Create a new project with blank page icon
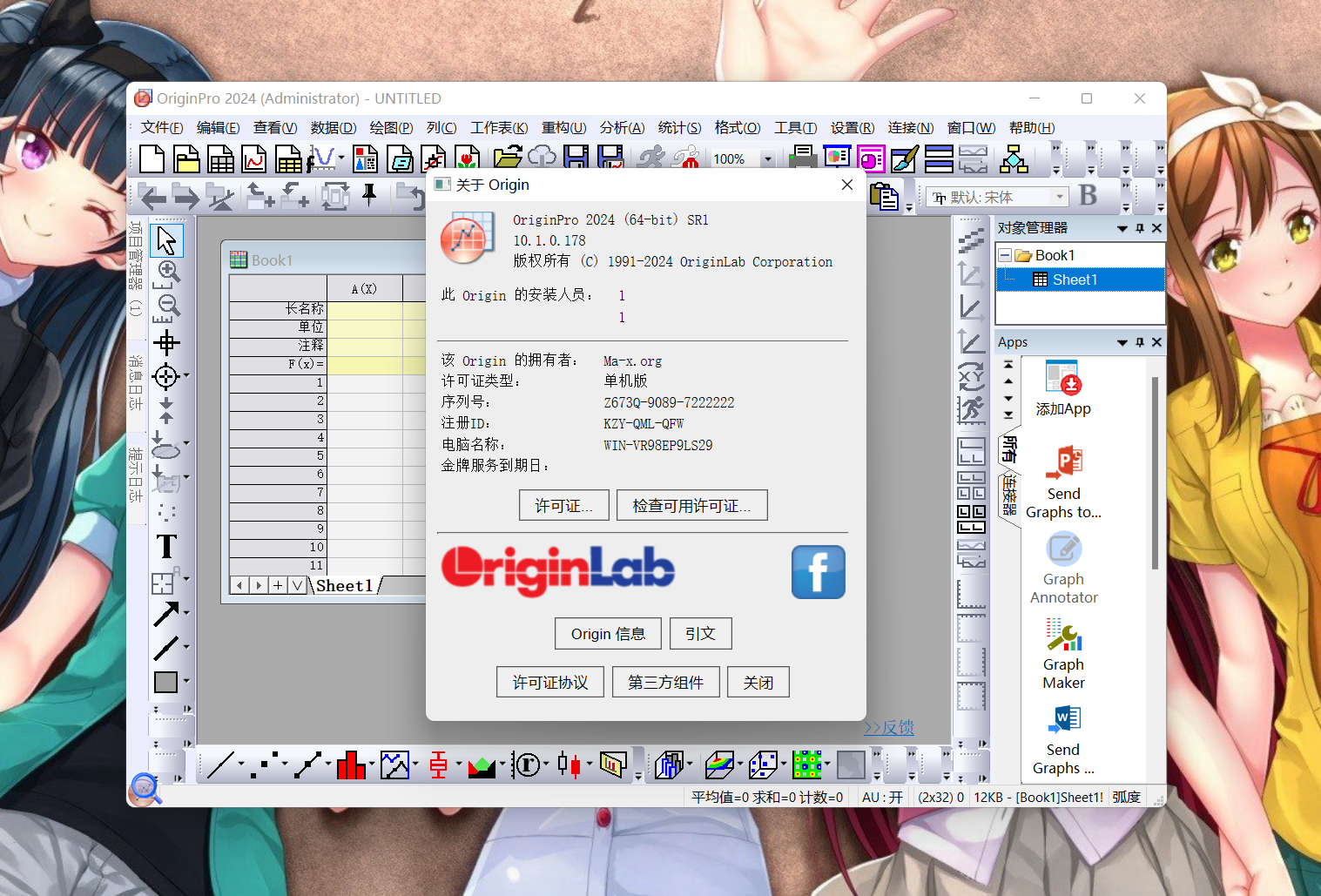Image resolution: width=1321 pixels, height=896 pixels. click(x=152, y=159)
